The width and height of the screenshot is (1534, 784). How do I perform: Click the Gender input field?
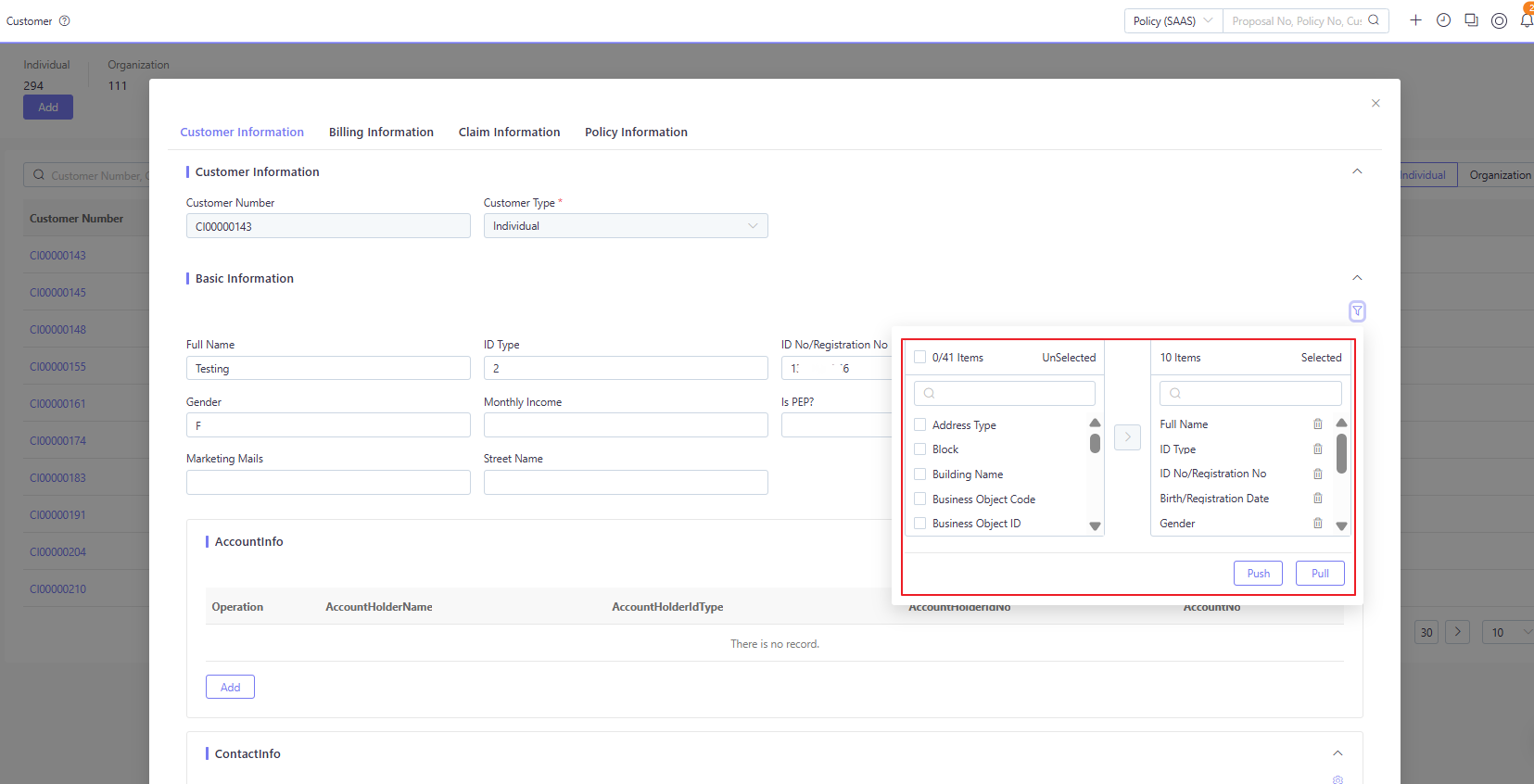[328, 425]
